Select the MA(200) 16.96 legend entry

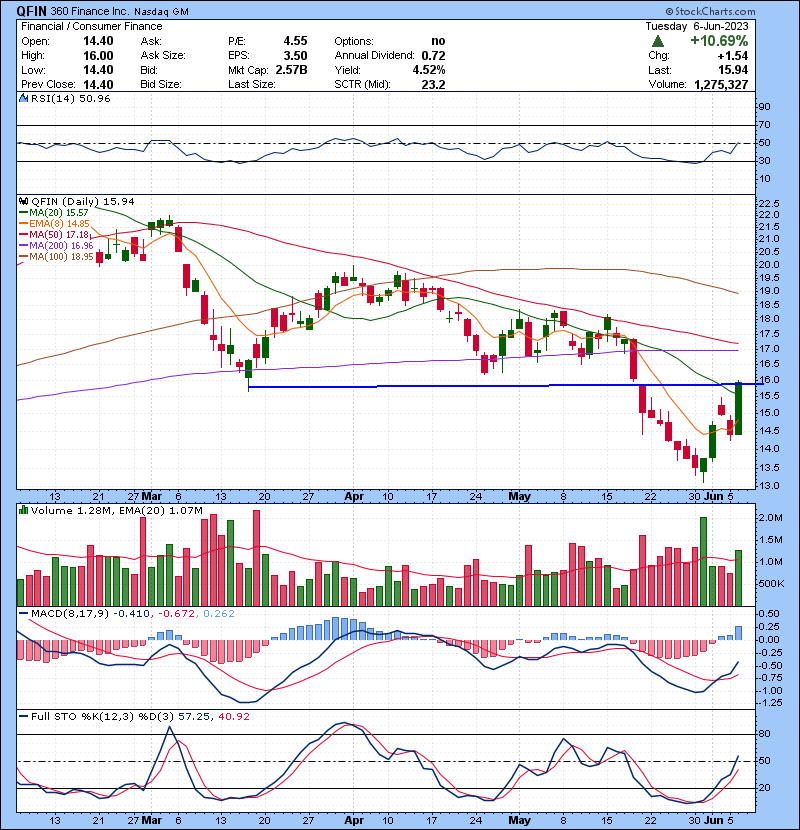coord(56,246)
